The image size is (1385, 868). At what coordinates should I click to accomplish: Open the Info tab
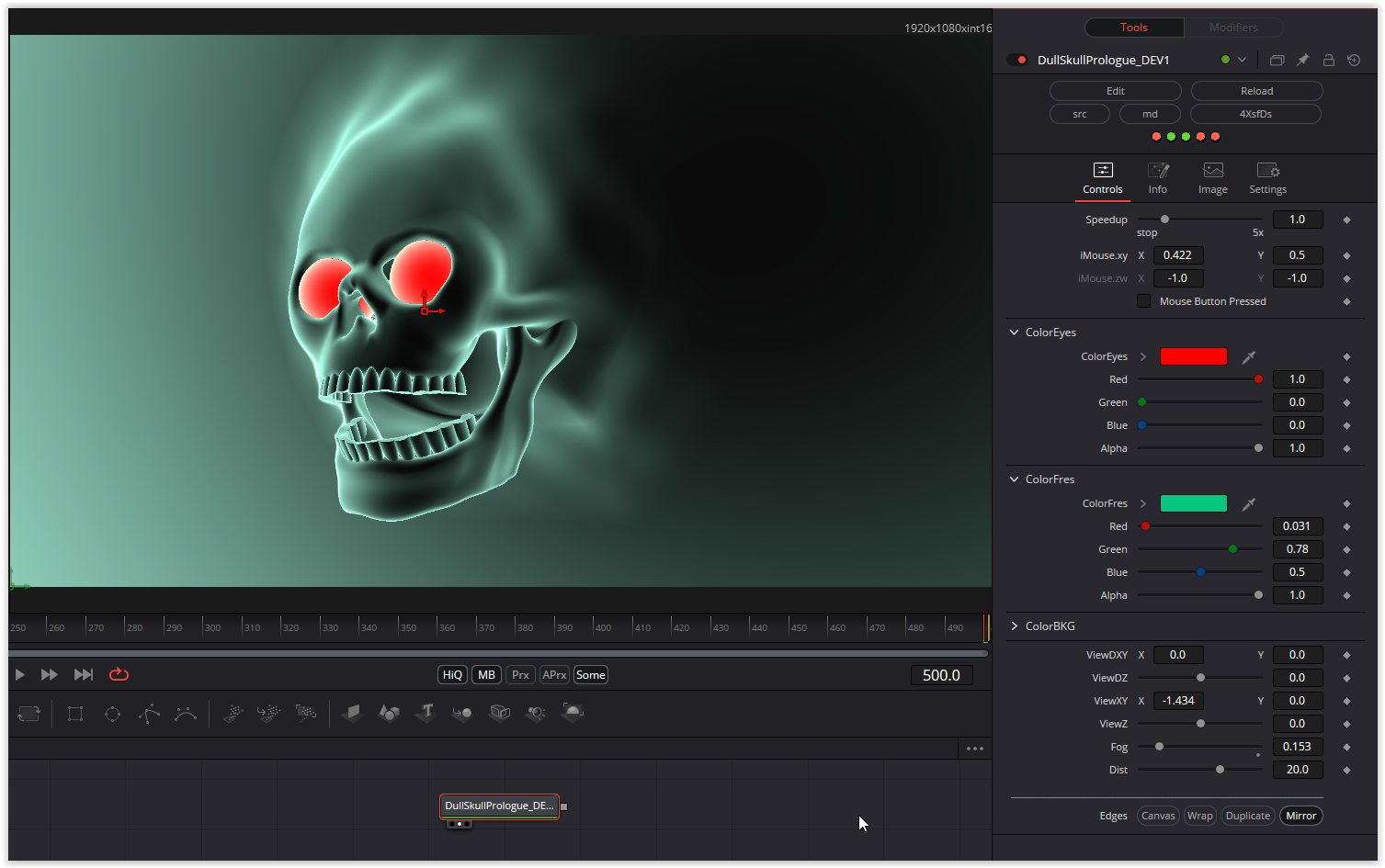tap(1158, 179)
